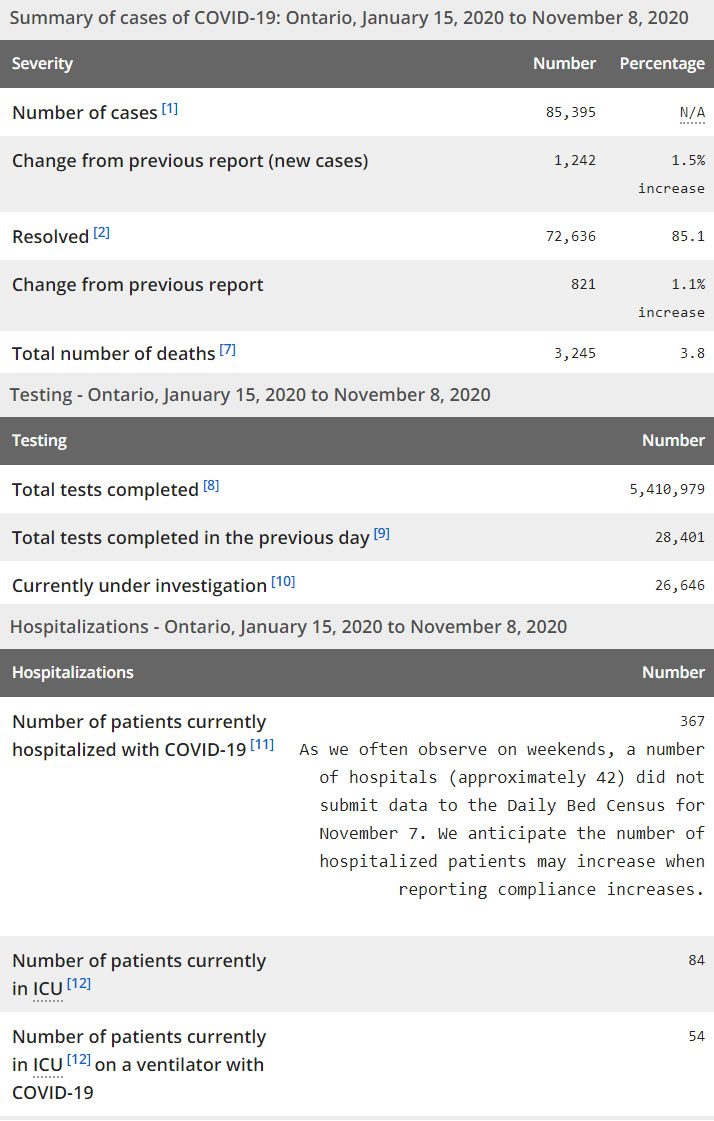Click the 367 hospitalized patients value
Image resolution: width=714 pixels, height=1121 pixels.
point(692,721)
